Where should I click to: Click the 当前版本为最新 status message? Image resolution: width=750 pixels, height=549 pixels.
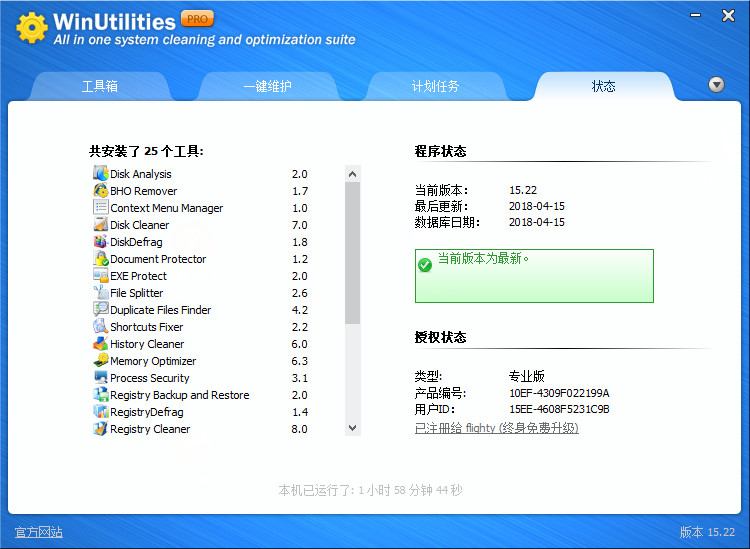pyautogui.click(x=483, y=259)
